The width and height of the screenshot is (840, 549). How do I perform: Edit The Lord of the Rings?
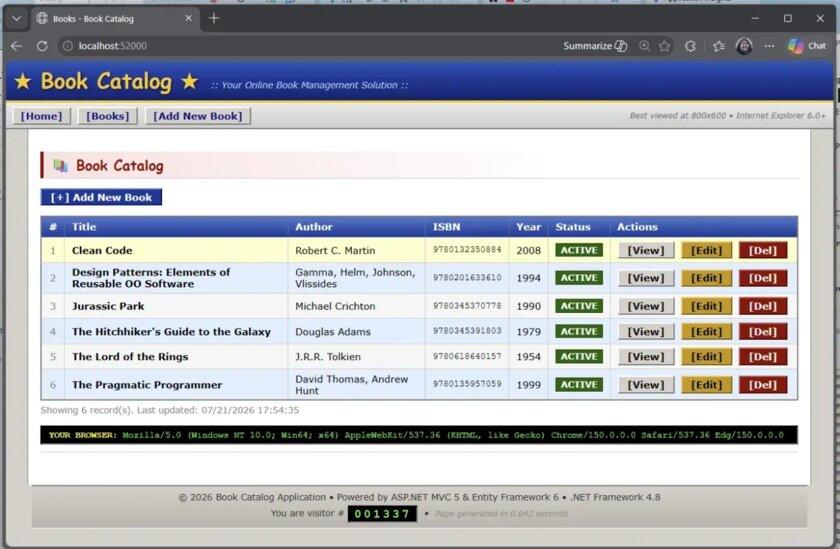coord(706,357)
